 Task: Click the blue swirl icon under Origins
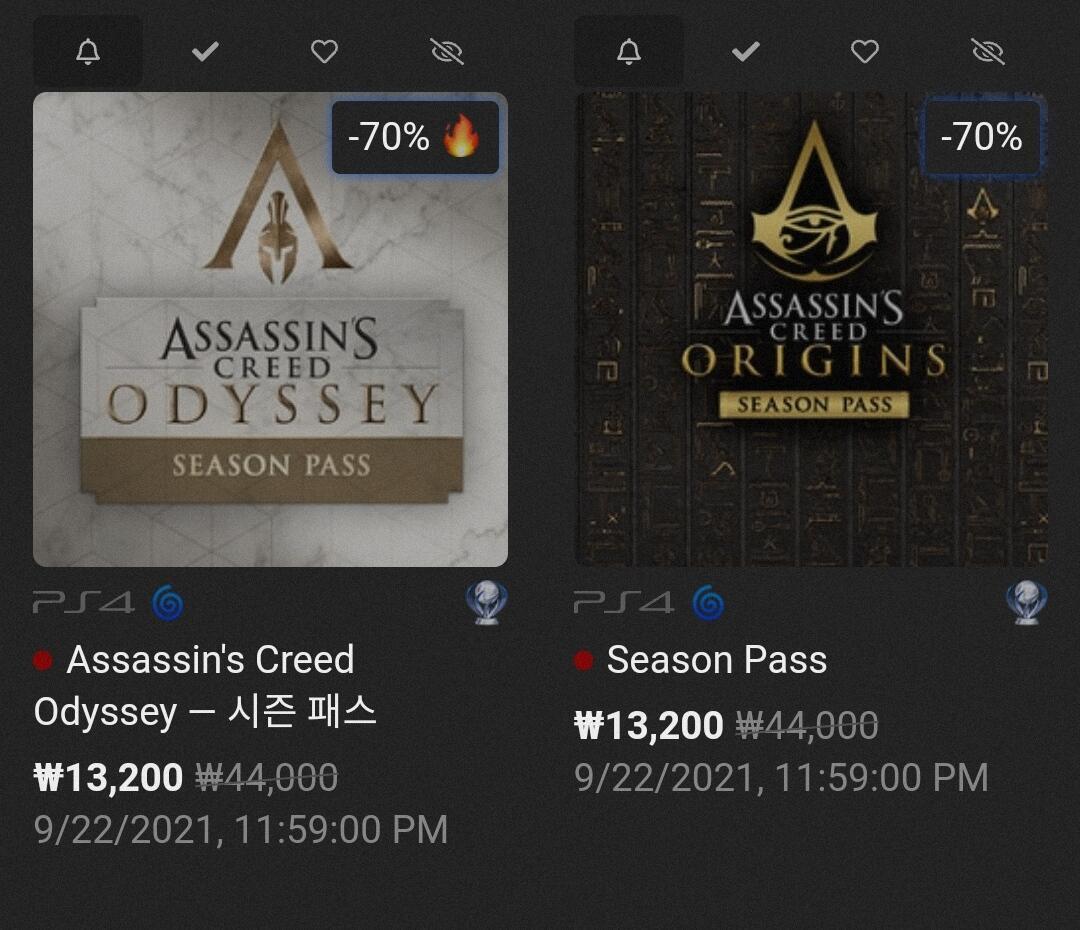[709, 603]
